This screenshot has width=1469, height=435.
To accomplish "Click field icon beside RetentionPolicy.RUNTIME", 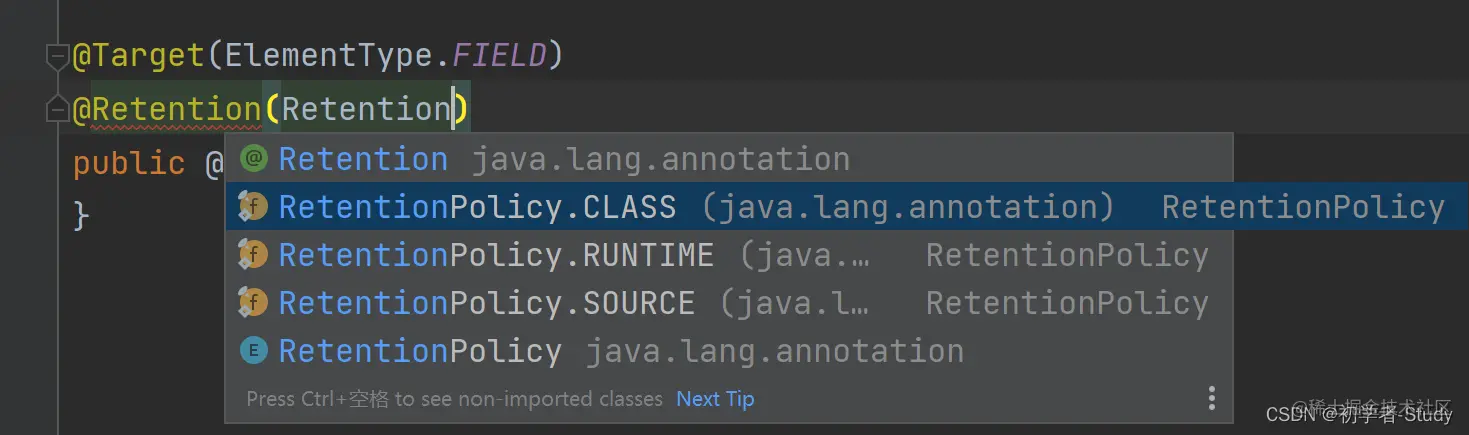I will pos(253,255).
